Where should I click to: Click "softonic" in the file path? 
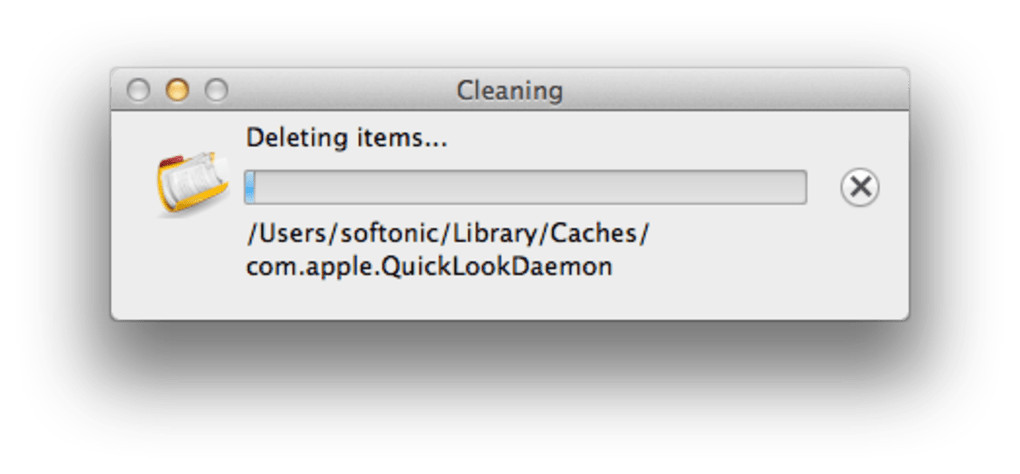pos(382,233)
